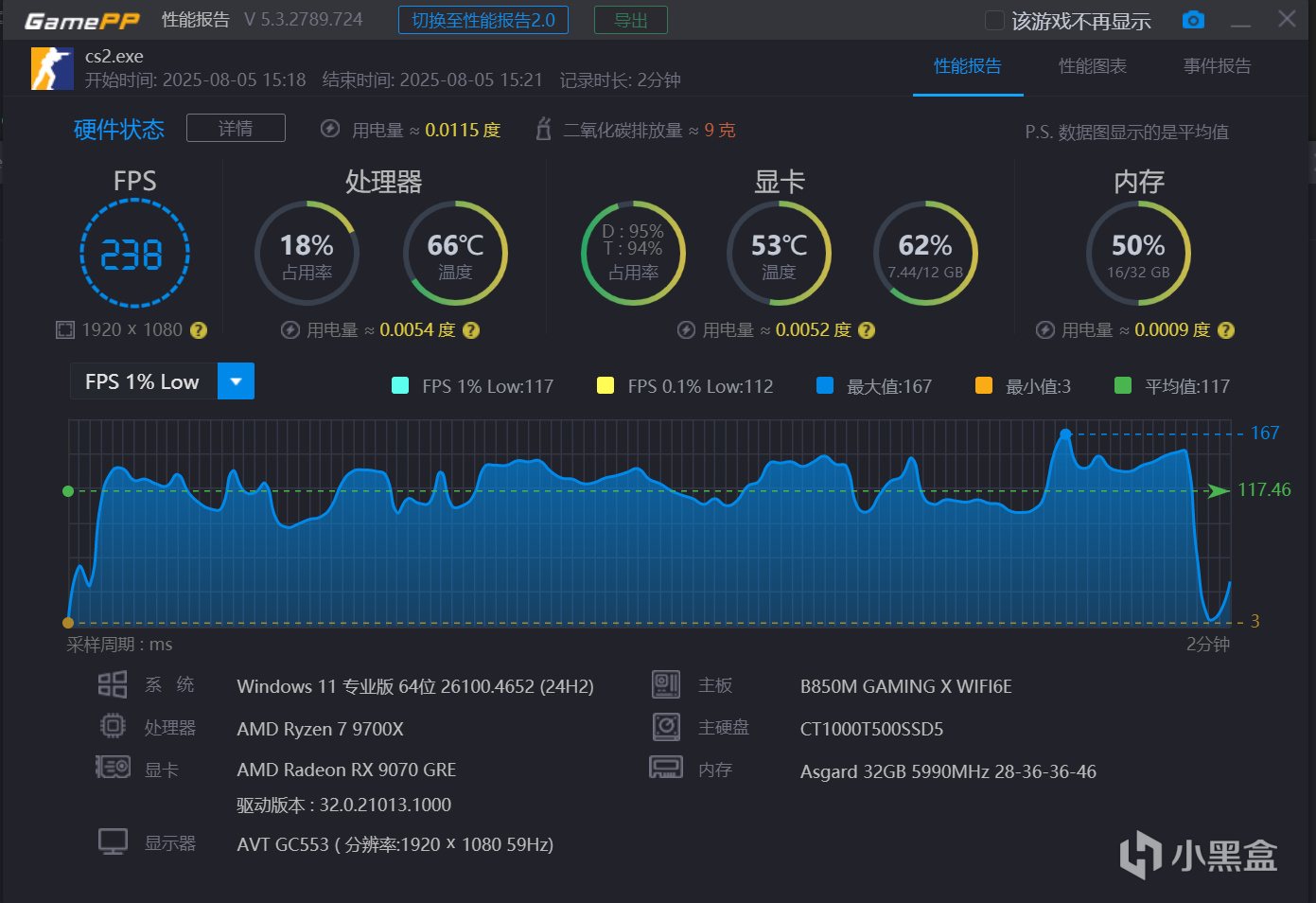Click the 53℃ graphics card temperature gauge

point(779,254)
